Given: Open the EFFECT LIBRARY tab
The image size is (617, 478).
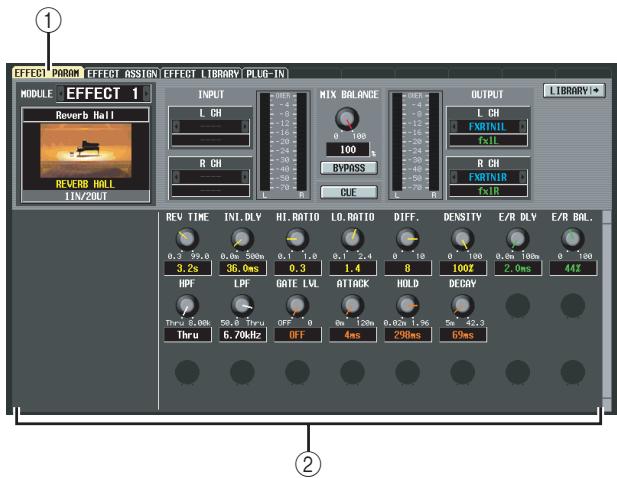Looking at the screenshot, I should tap(201, 74).
